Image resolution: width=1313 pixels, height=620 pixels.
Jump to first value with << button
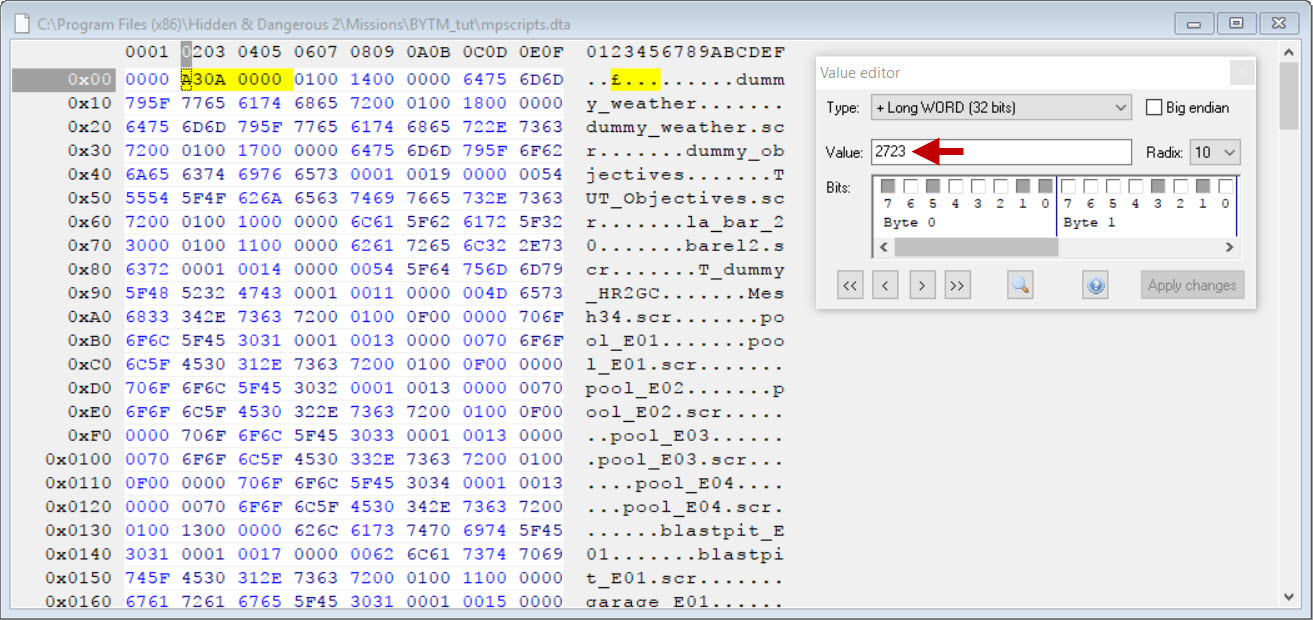(x=850, y=285)
